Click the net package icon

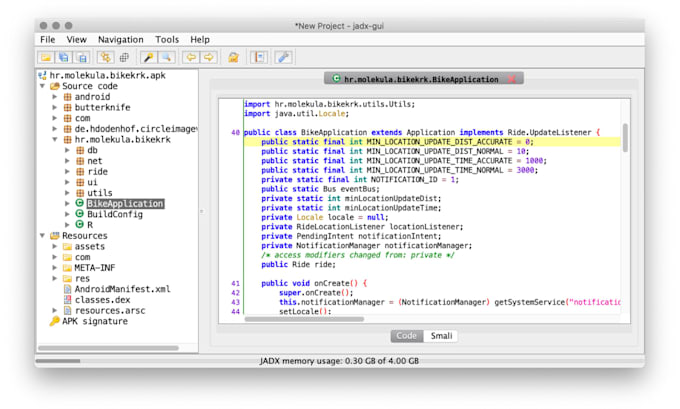click(x=80, y=161)
